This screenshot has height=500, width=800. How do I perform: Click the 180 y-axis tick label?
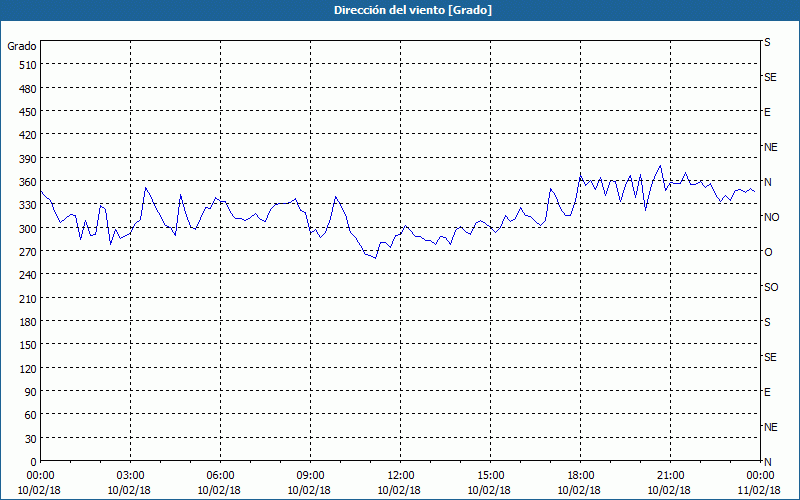[28, 322]
